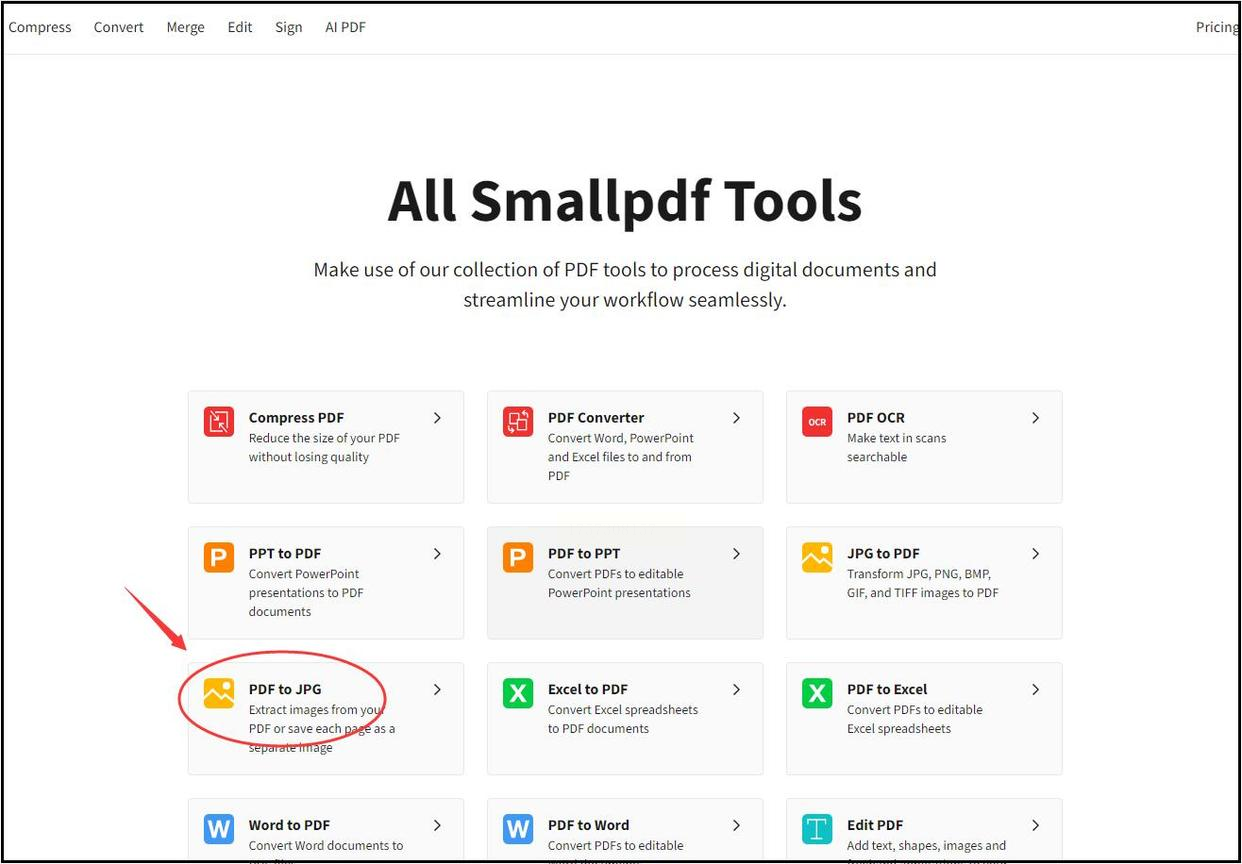Open PDF to JPG via its chevron
Viewport: 1242px width, 864px height.
[437, 690]
